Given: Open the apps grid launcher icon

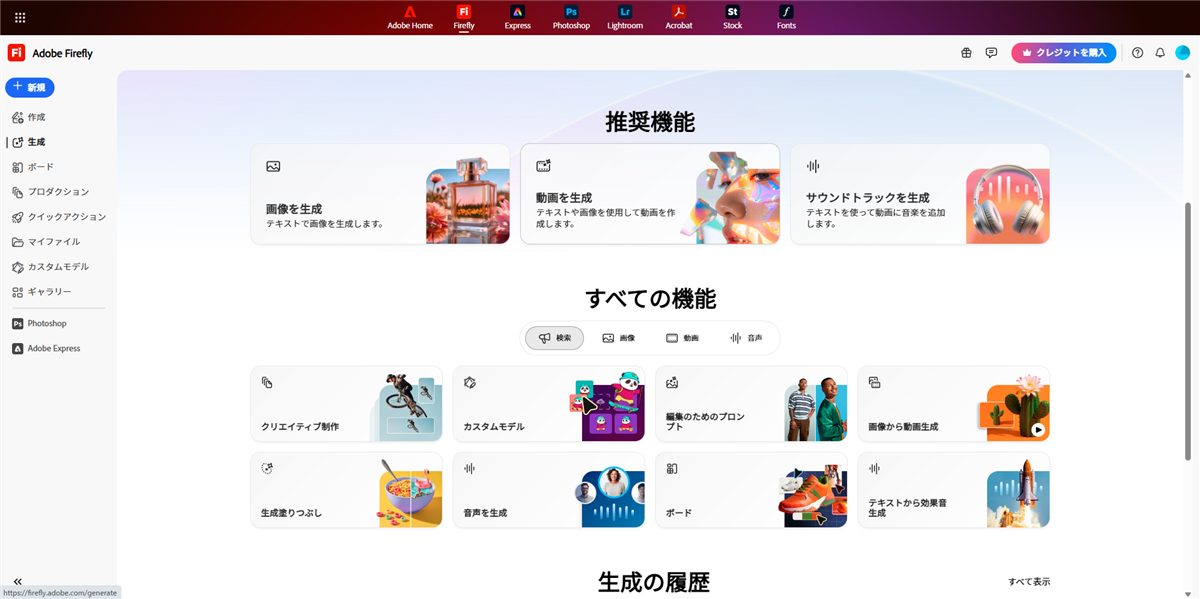Looking at the screenshot, I should click(x=20, y=17).
